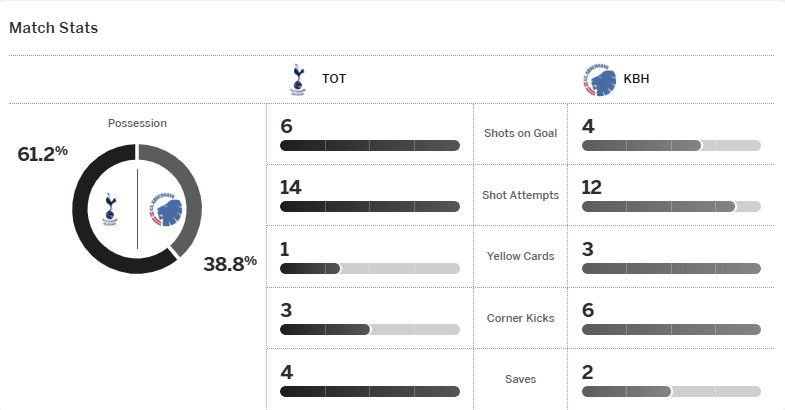The image size is (785, 410).
Task: Click the Copenhagen crest in the header
Action: tap(592, 79)
